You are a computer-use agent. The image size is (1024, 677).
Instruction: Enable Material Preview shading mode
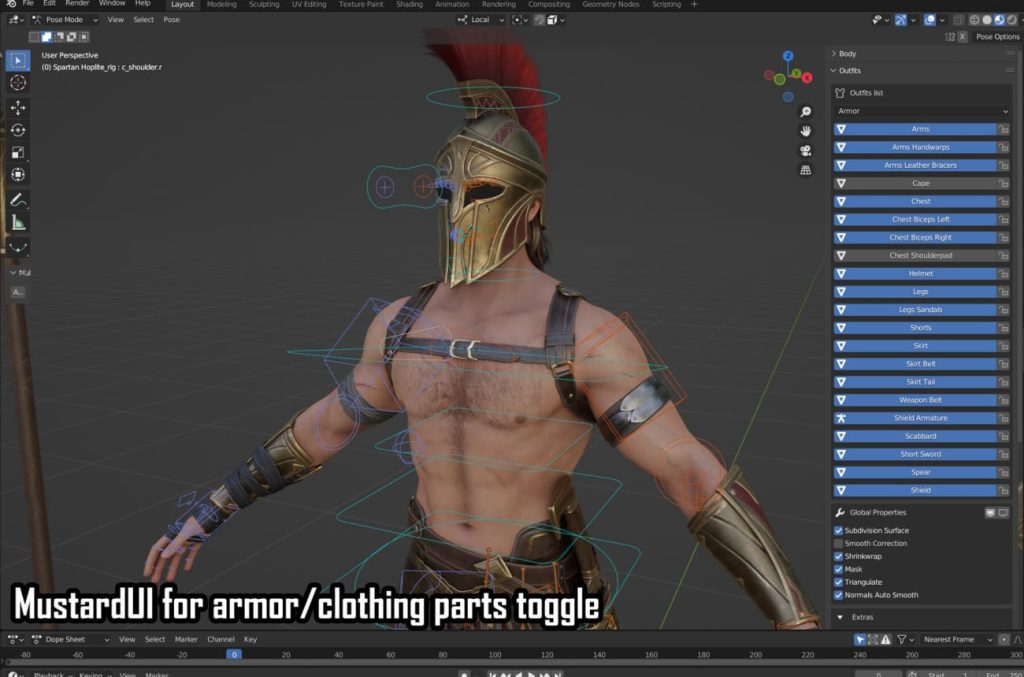[x=997, y=20]
